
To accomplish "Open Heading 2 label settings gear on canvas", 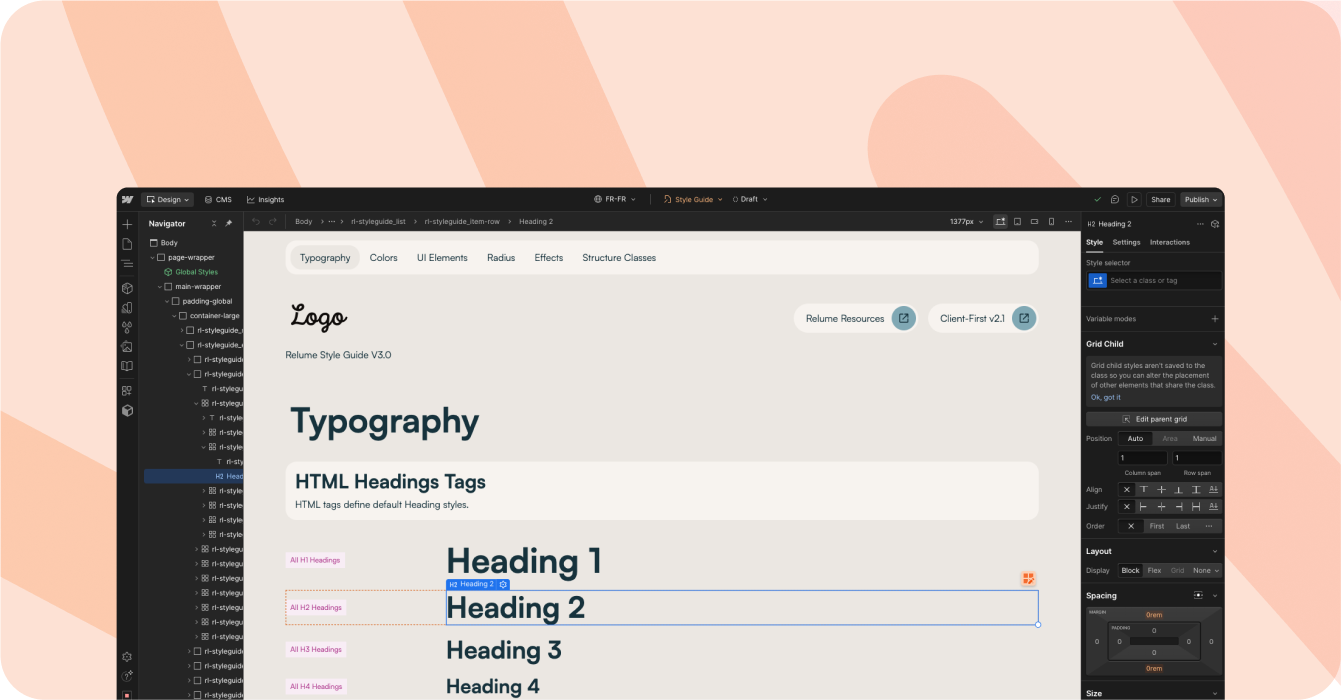I will [503, 584].
